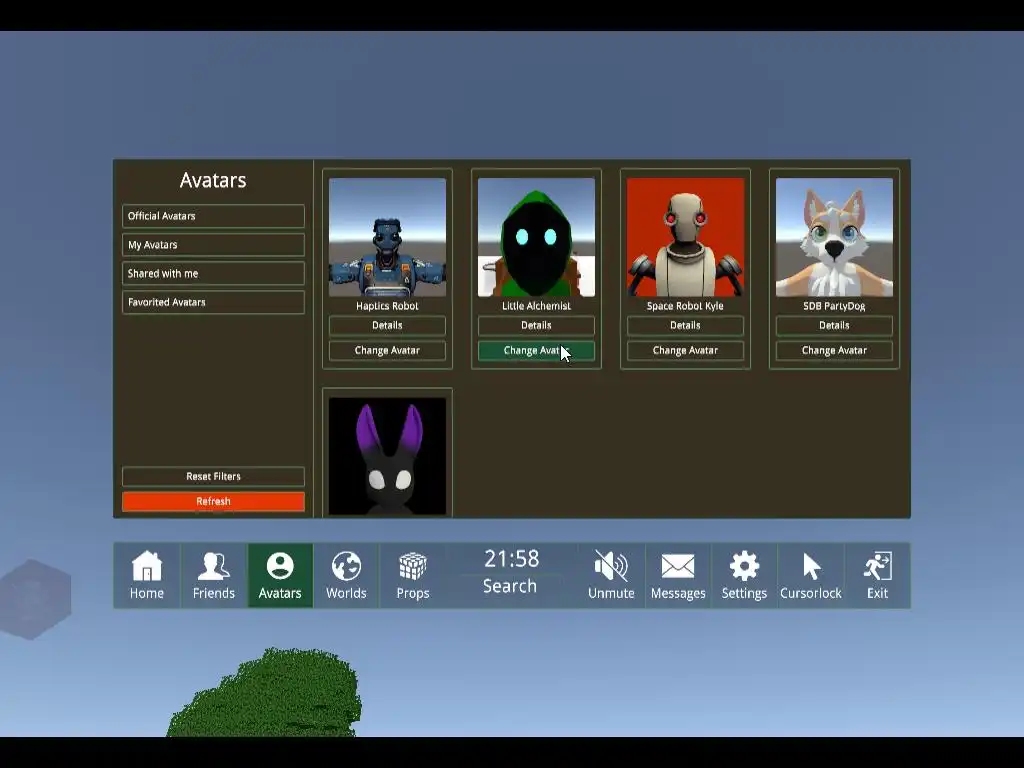Open Details for SDB PartyDog
1024x768 pixels.
click(x=834, y=325)
